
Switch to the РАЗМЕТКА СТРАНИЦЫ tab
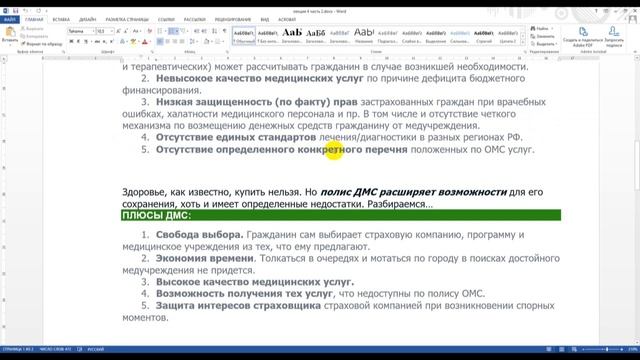[x=127, y=19]
